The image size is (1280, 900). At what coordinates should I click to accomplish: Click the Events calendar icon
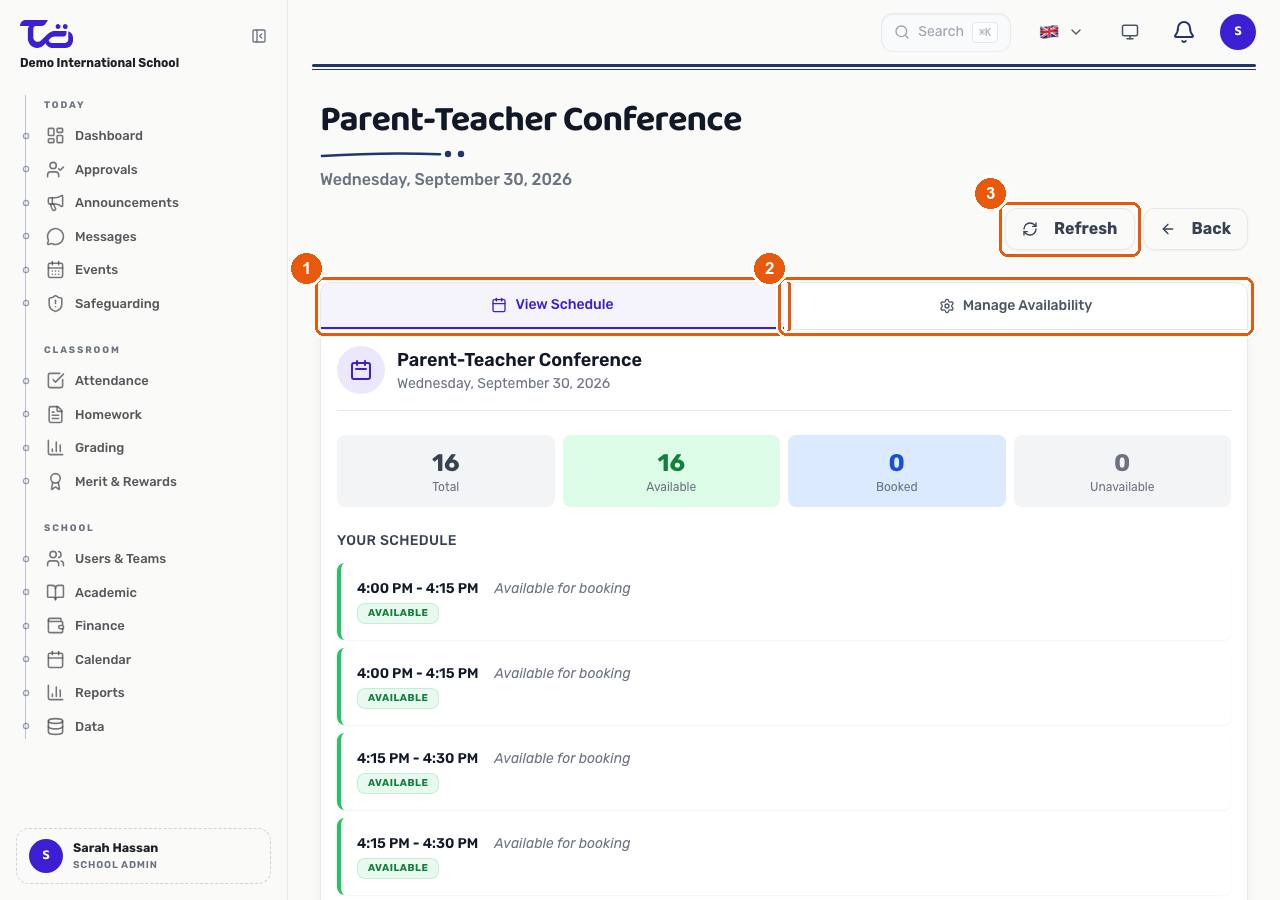click(56, 270)
